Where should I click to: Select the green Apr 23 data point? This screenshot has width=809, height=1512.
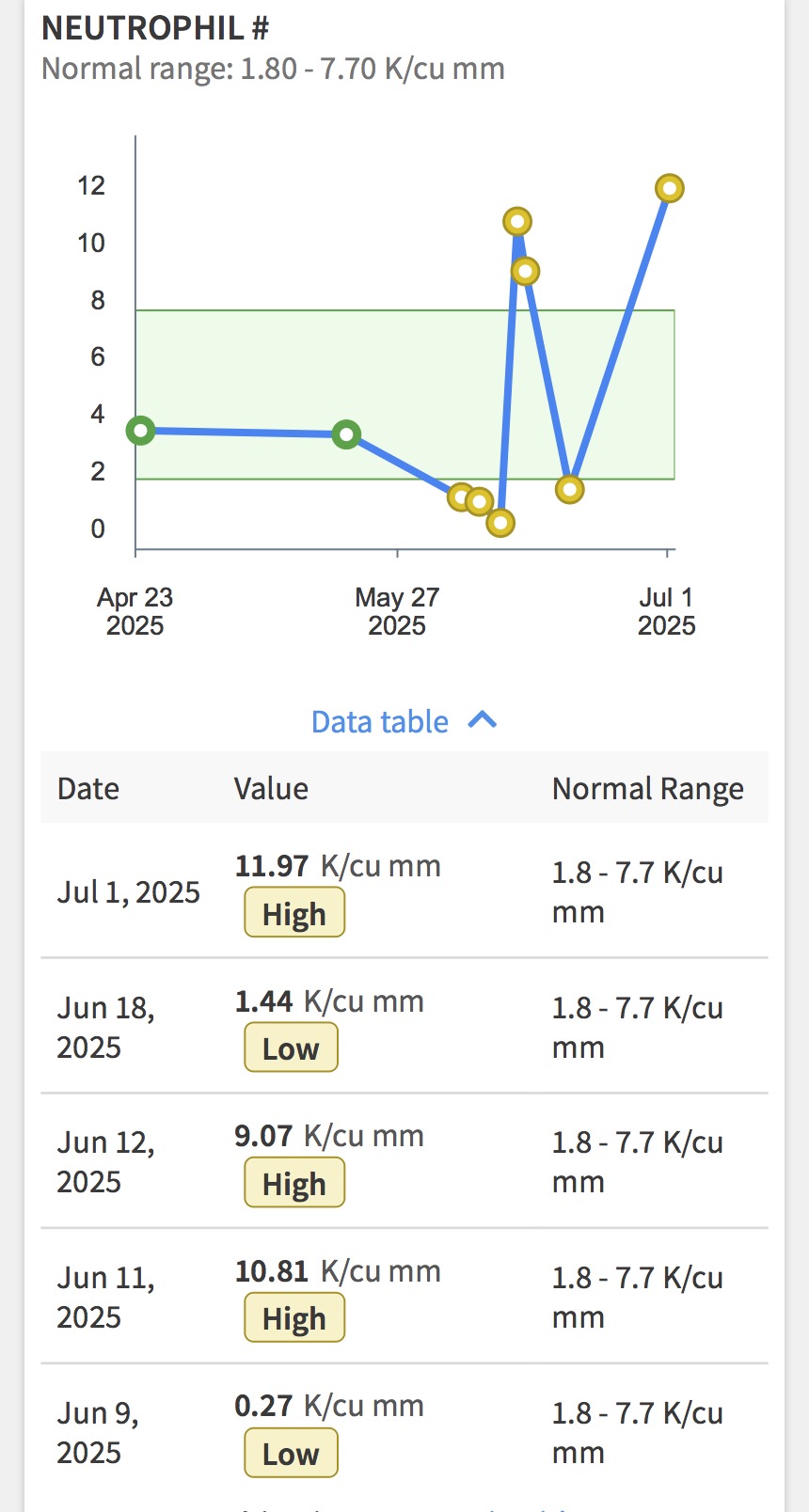pos(140,431)
